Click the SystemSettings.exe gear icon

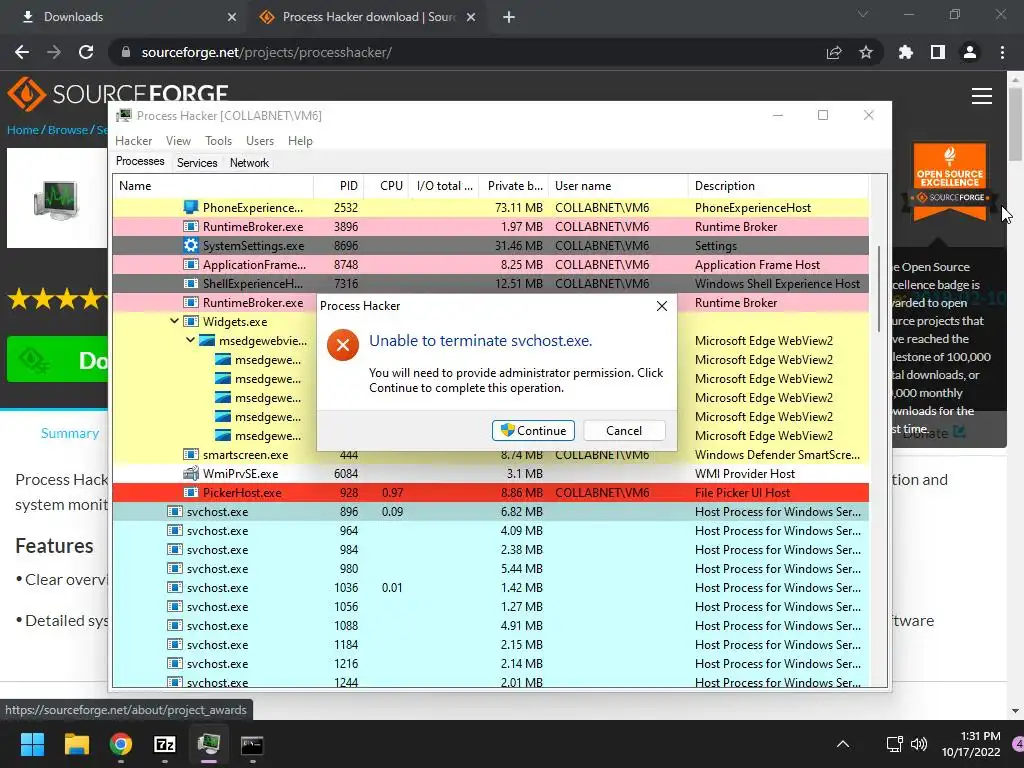point(191,246)
